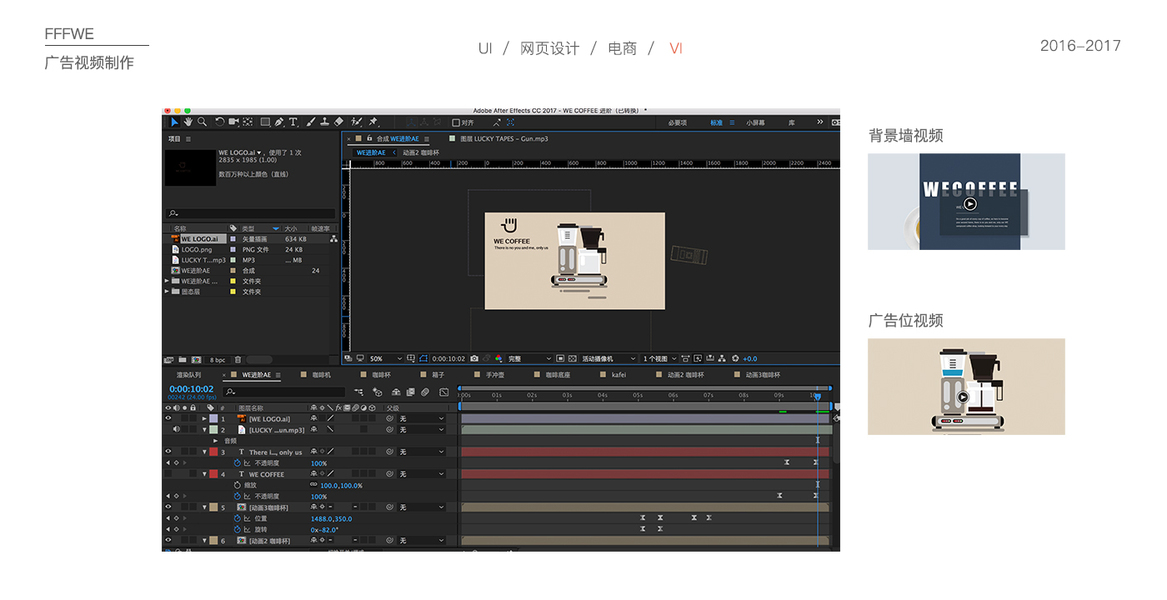
Task: Select the Pen tool
Action: (x=279, y=122)
